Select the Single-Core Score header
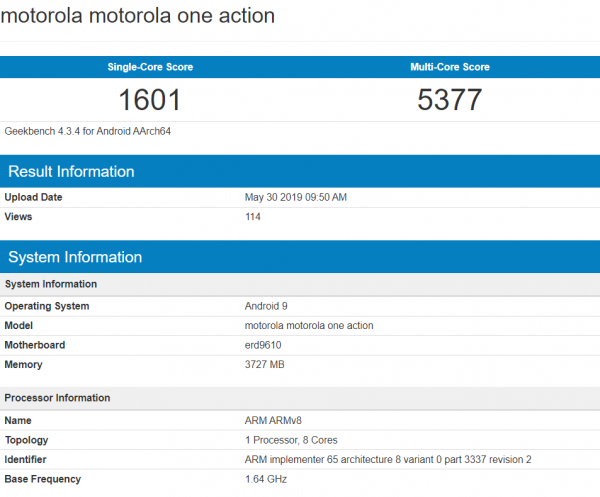Screen dimensions: 600x497 [150, 67]
